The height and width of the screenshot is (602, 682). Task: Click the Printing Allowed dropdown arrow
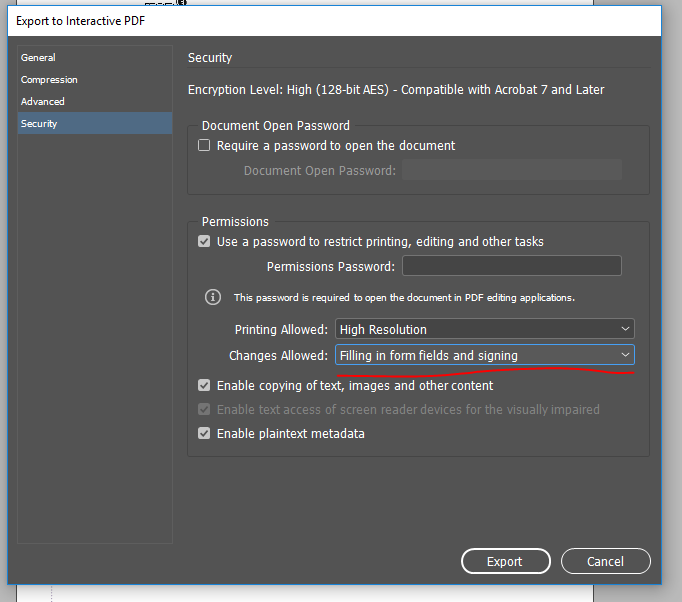coord(625,330)
